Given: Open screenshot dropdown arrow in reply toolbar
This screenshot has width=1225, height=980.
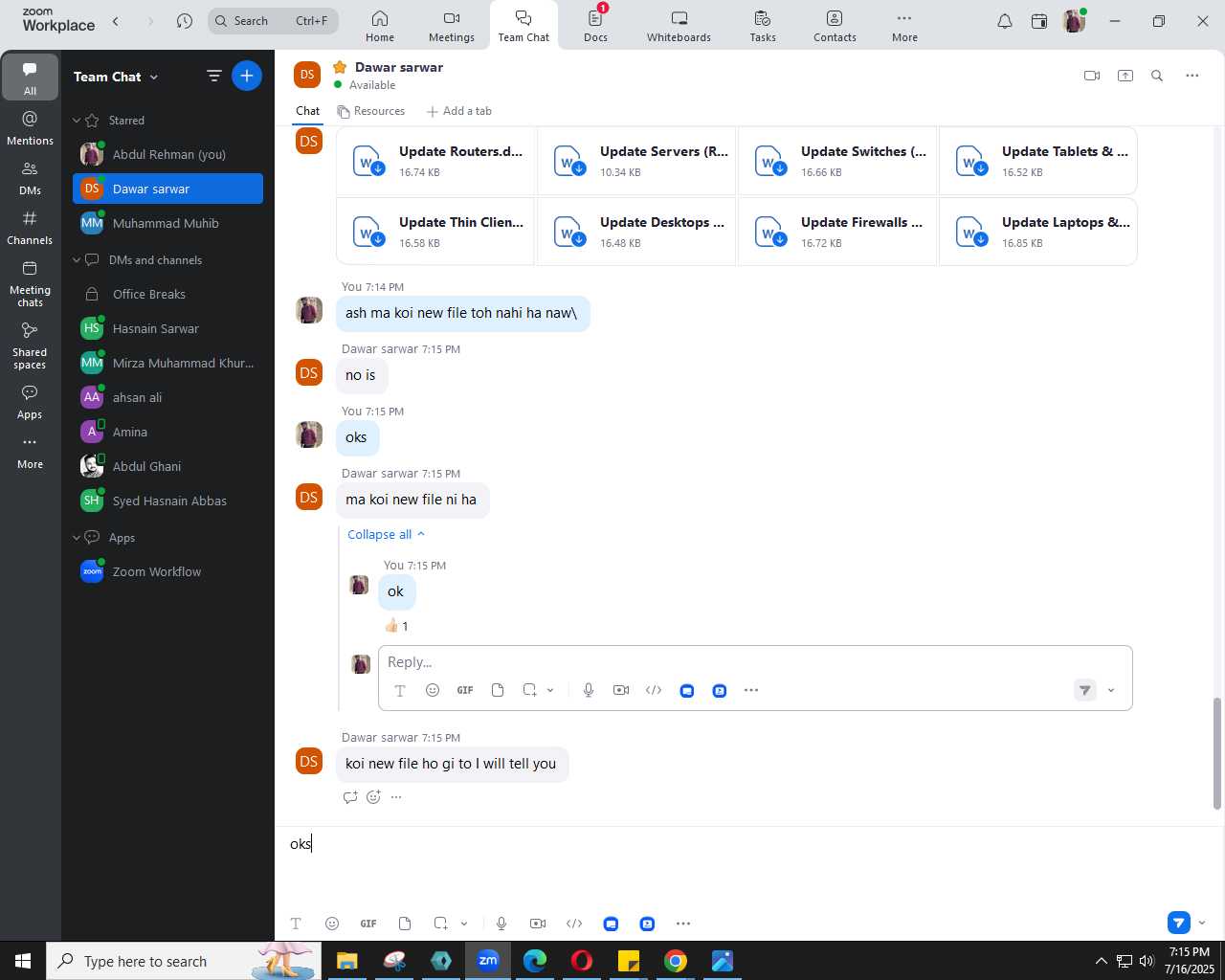Looking at the screenshot, I should coord(550,690).
